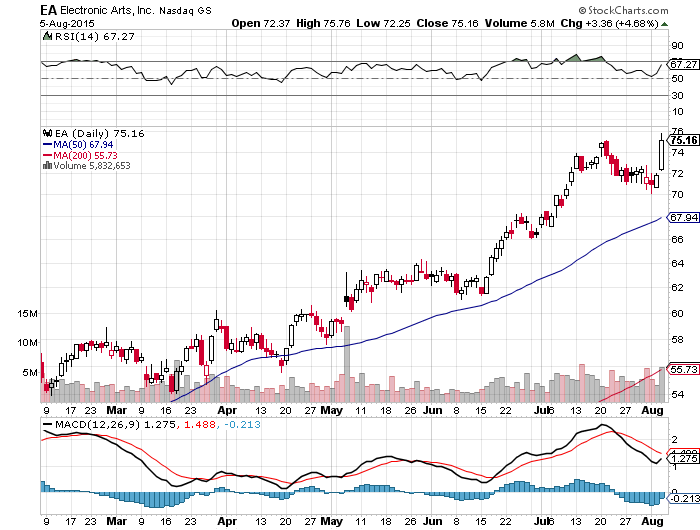Click the MA(200) 55.73 legend text

click(x=85, y=155)
